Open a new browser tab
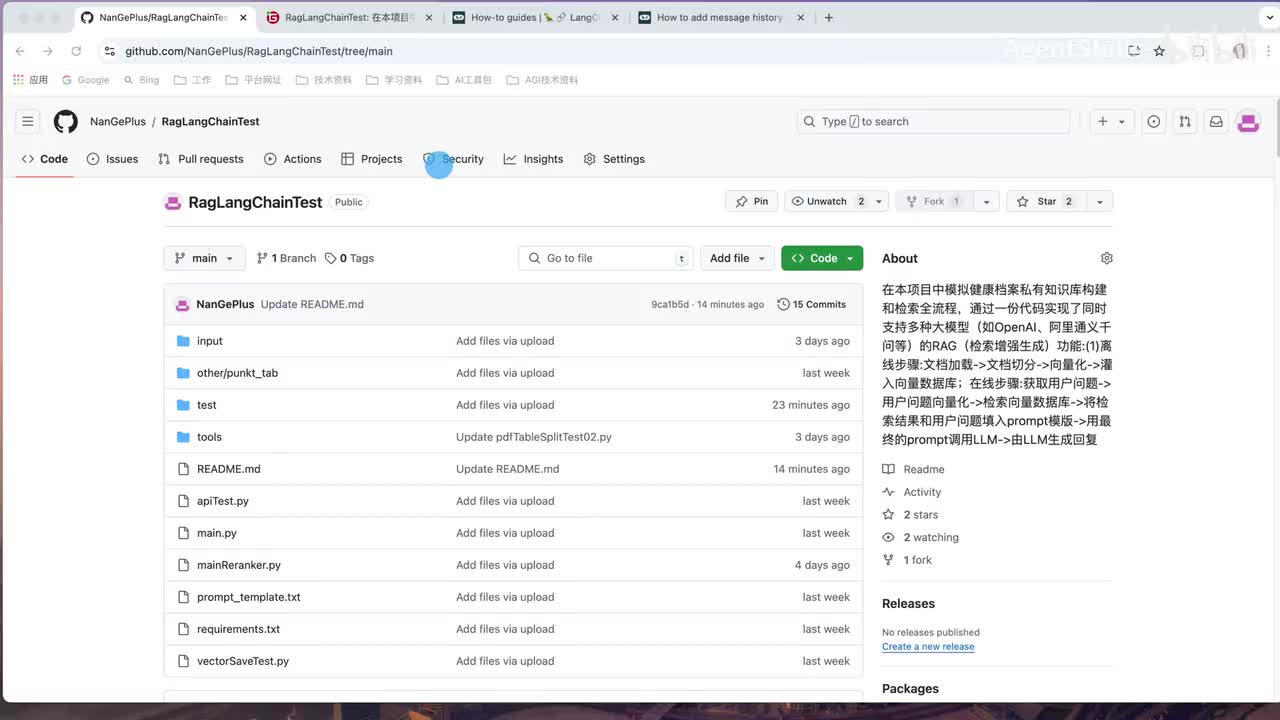1280x720 pixels. [828, 17]
